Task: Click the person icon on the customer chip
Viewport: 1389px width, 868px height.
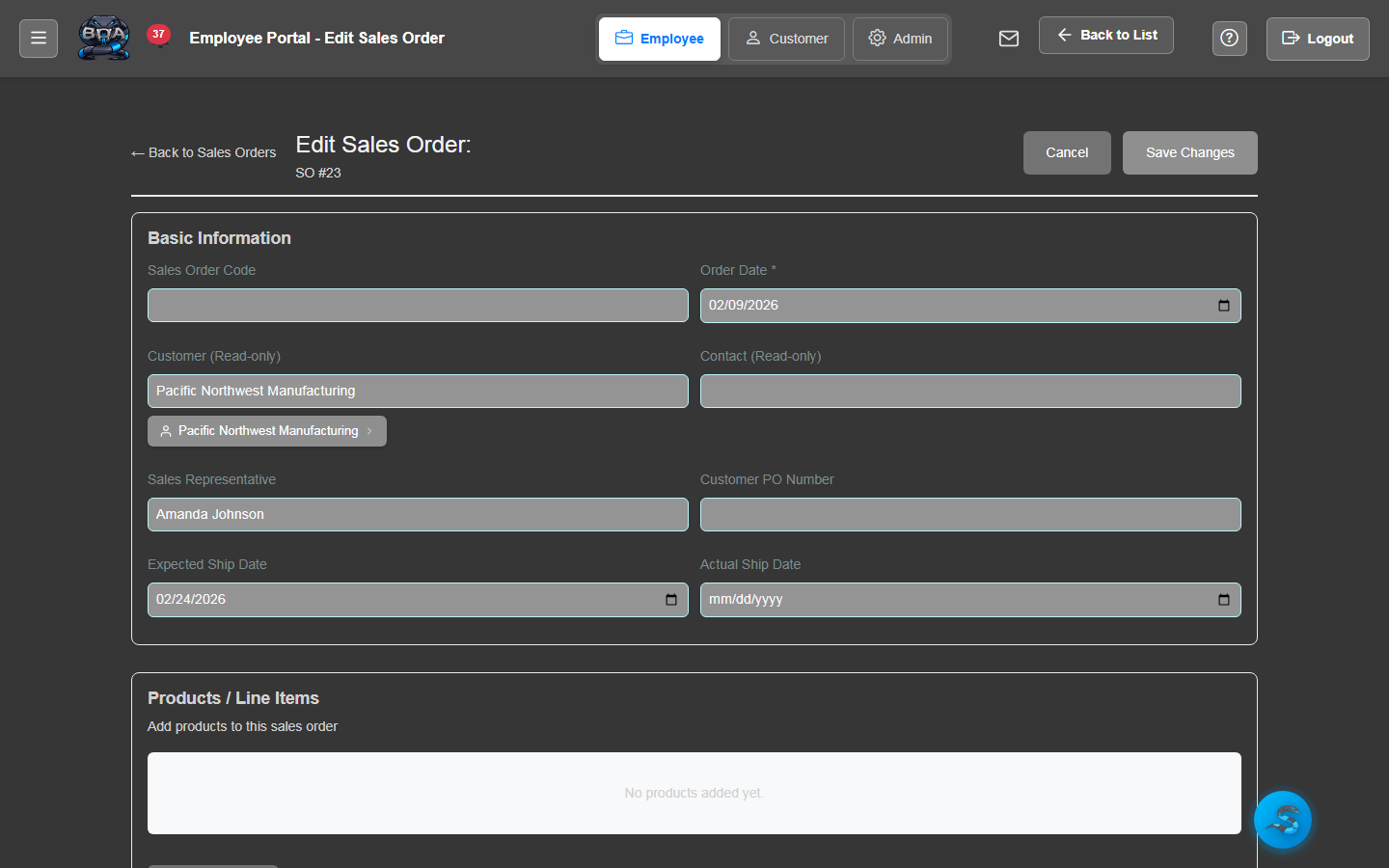Action: 166,430
